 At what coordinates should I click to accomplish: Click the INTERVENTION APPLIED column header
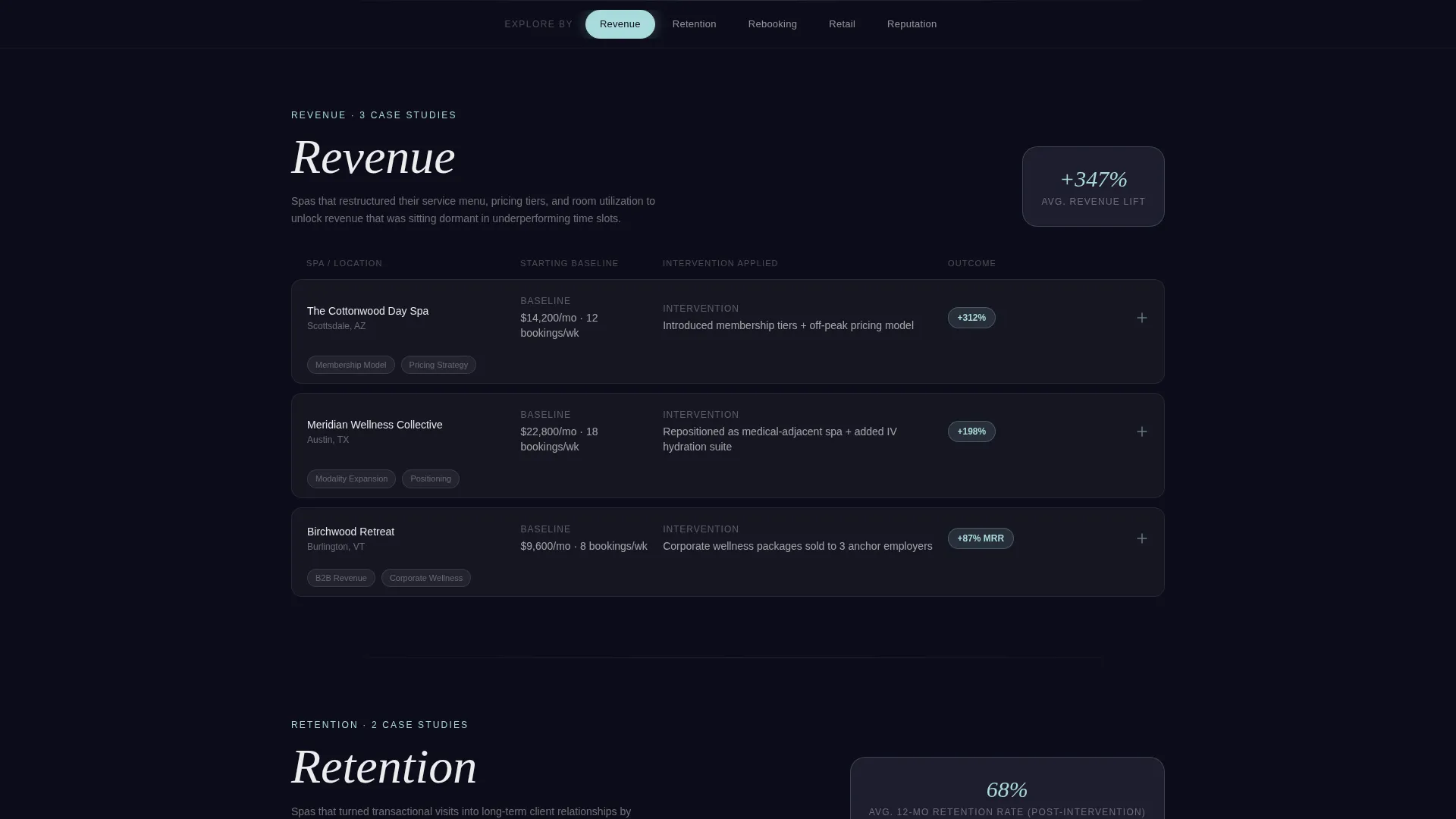coord(720,263)
